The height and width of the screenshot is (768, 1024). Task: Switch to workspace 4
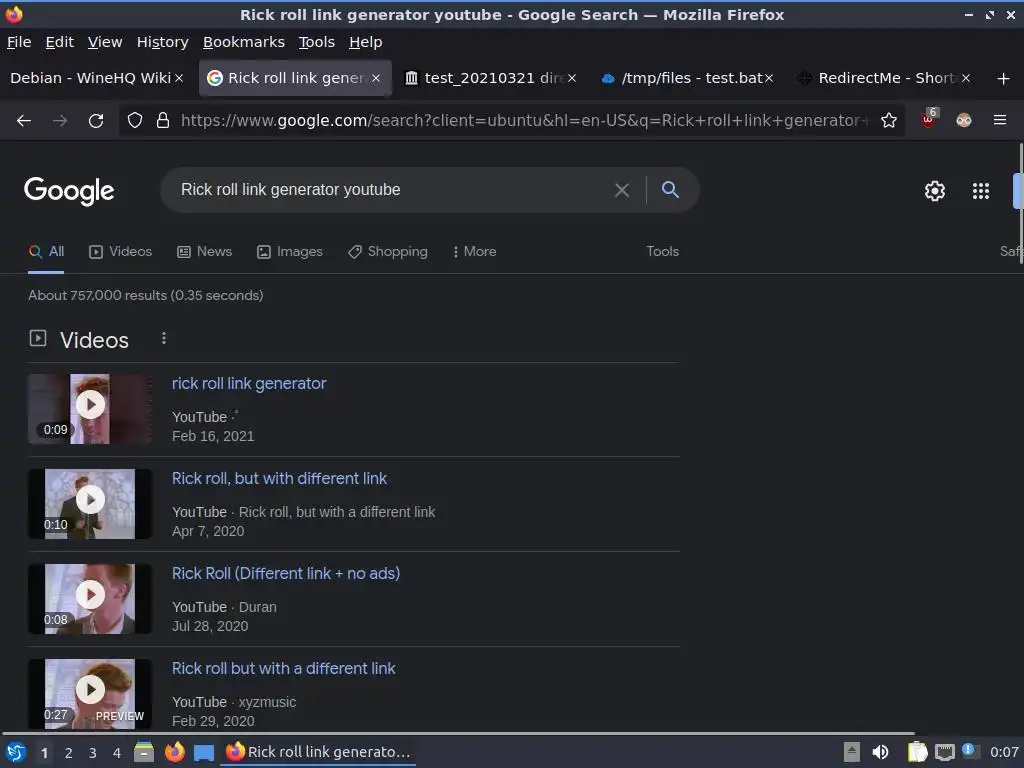click(117, 753)
